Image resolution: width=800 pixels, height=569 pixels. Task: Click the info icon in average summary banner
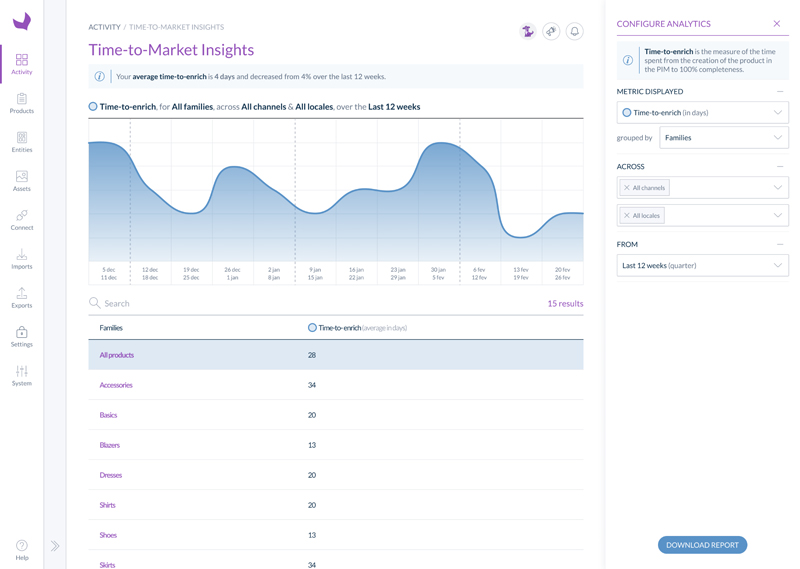click(x=99, y=77)
